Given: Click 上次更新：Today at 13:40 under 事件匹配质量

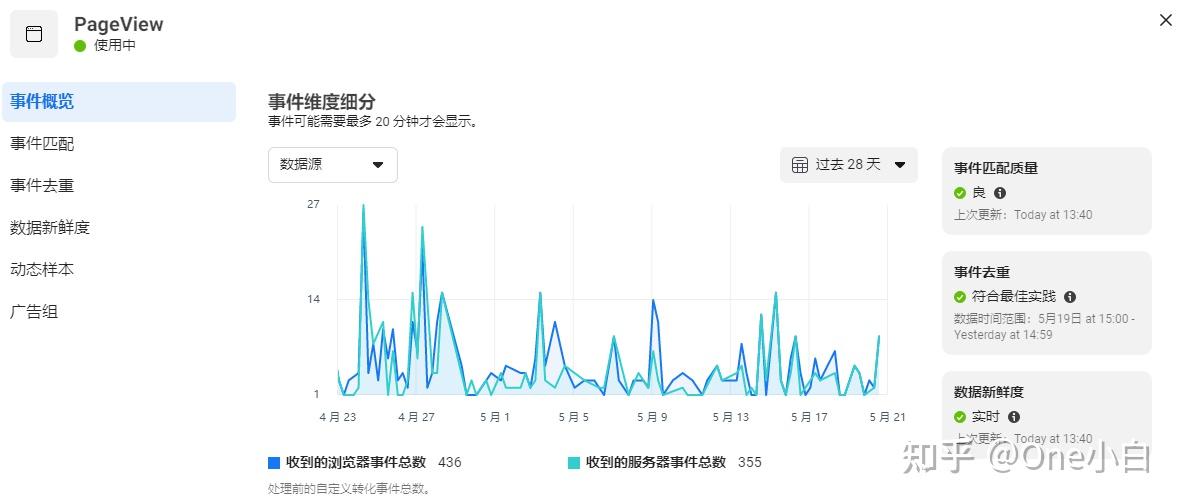Looking at the screenshot, I should click(x=1023, y=215).
